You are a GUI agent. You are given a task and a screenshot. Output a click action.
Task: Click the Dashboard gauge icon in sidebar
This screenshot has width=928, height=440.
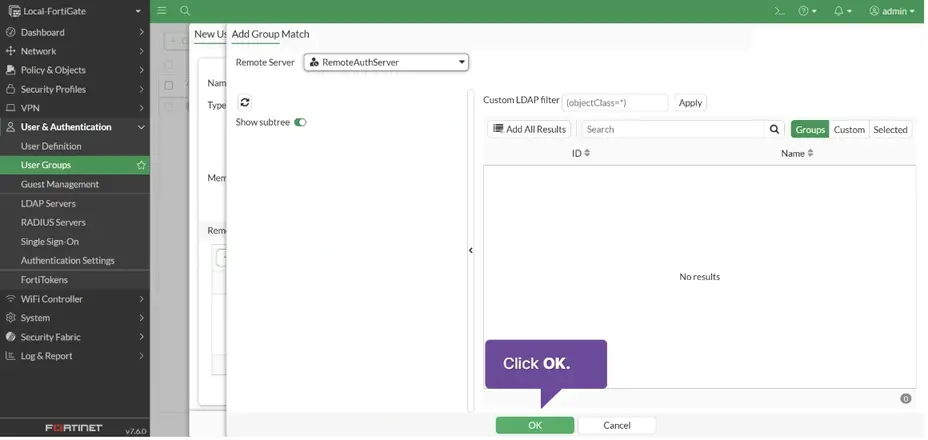click(10, 32)
